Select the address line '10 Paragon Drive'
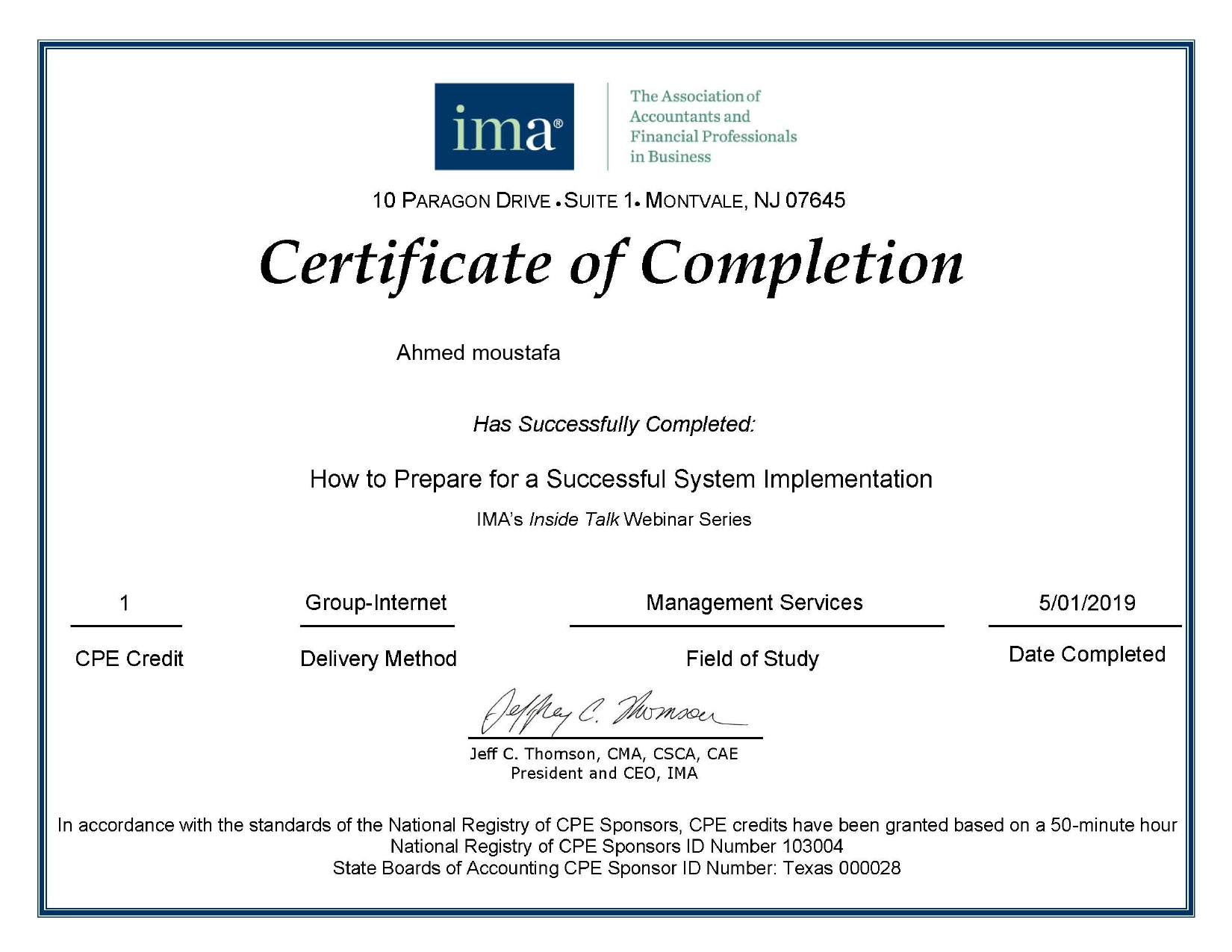The image size is (1232, 952). click(609, 200)
